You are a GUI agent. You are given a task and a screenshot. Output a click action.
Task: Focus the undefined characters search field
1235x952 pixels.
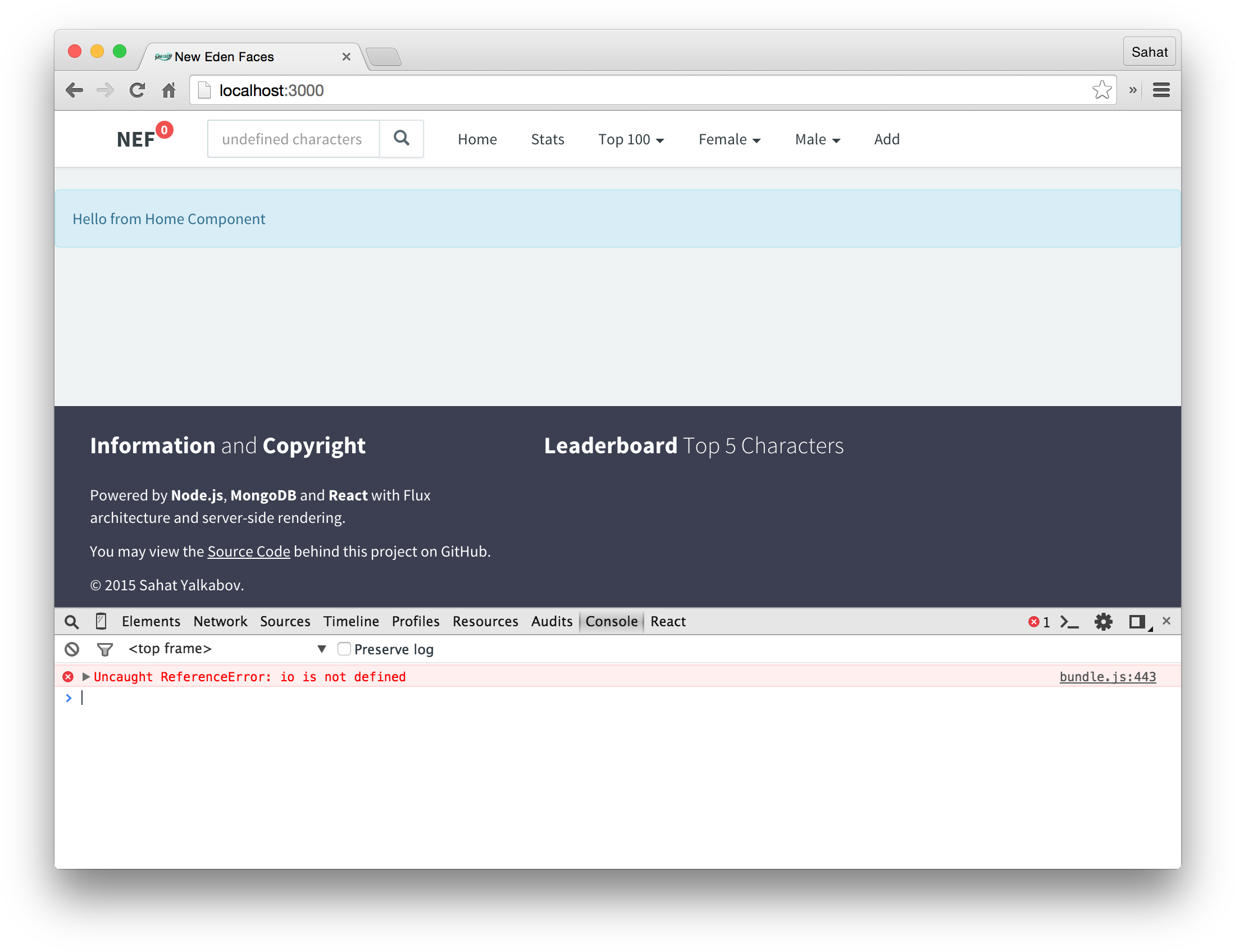point(294,139)
